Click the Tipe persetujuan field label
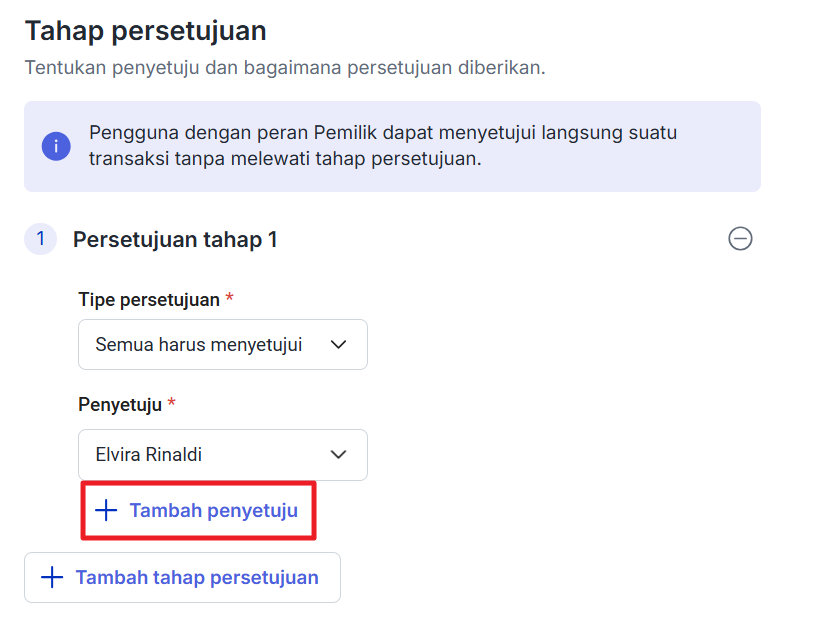 coord(149,300)
